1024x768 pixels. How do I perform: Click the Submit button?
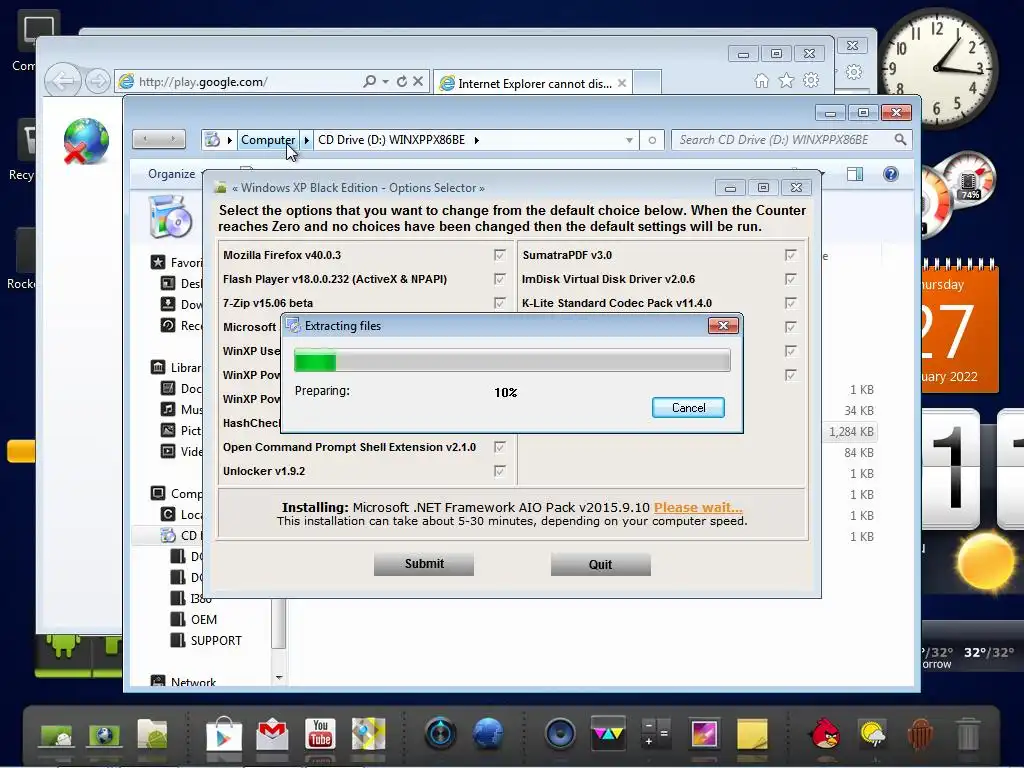point(424,564)
